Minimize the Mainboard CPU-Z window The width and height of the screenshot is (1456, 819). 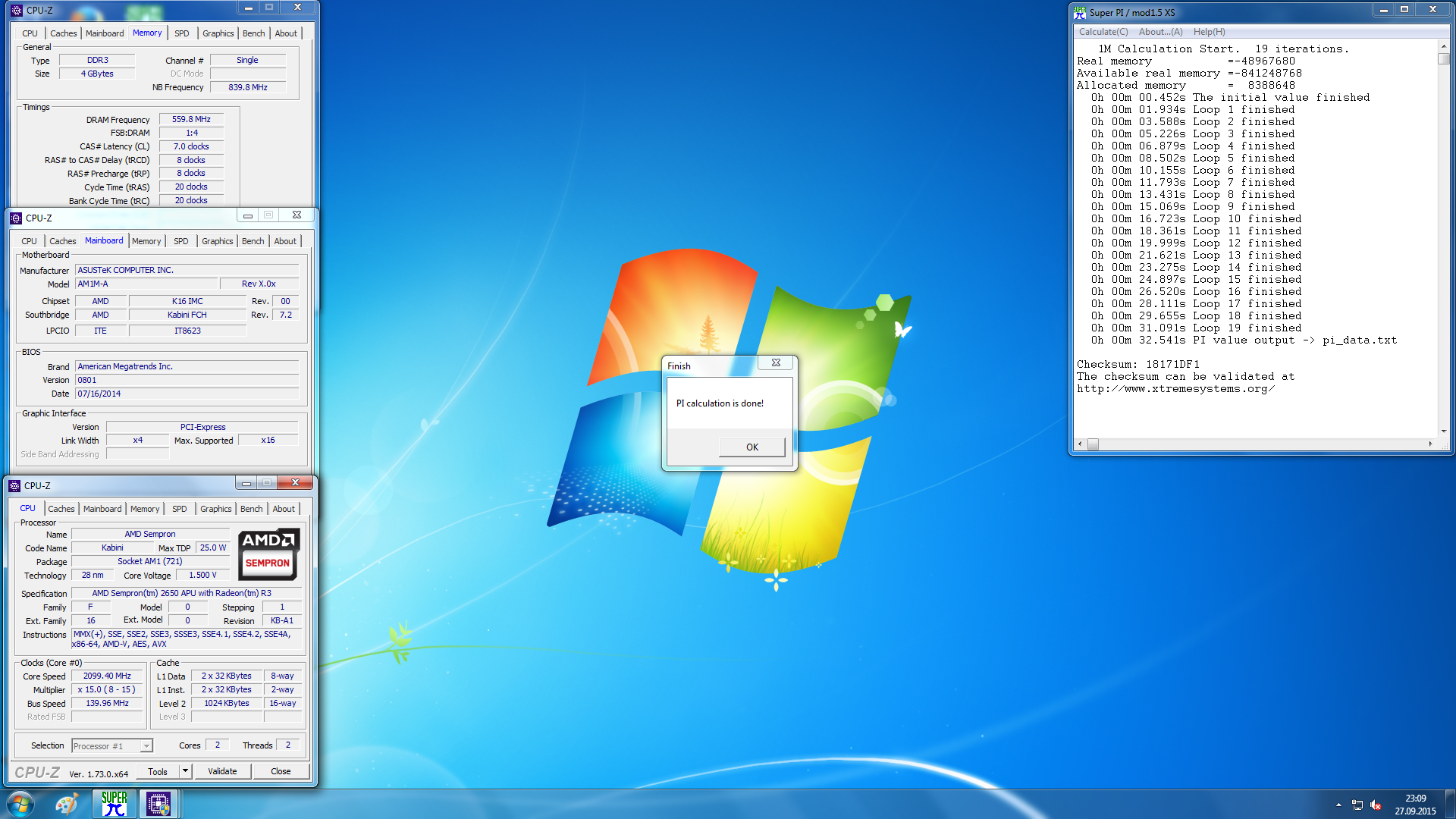point(247,215)
